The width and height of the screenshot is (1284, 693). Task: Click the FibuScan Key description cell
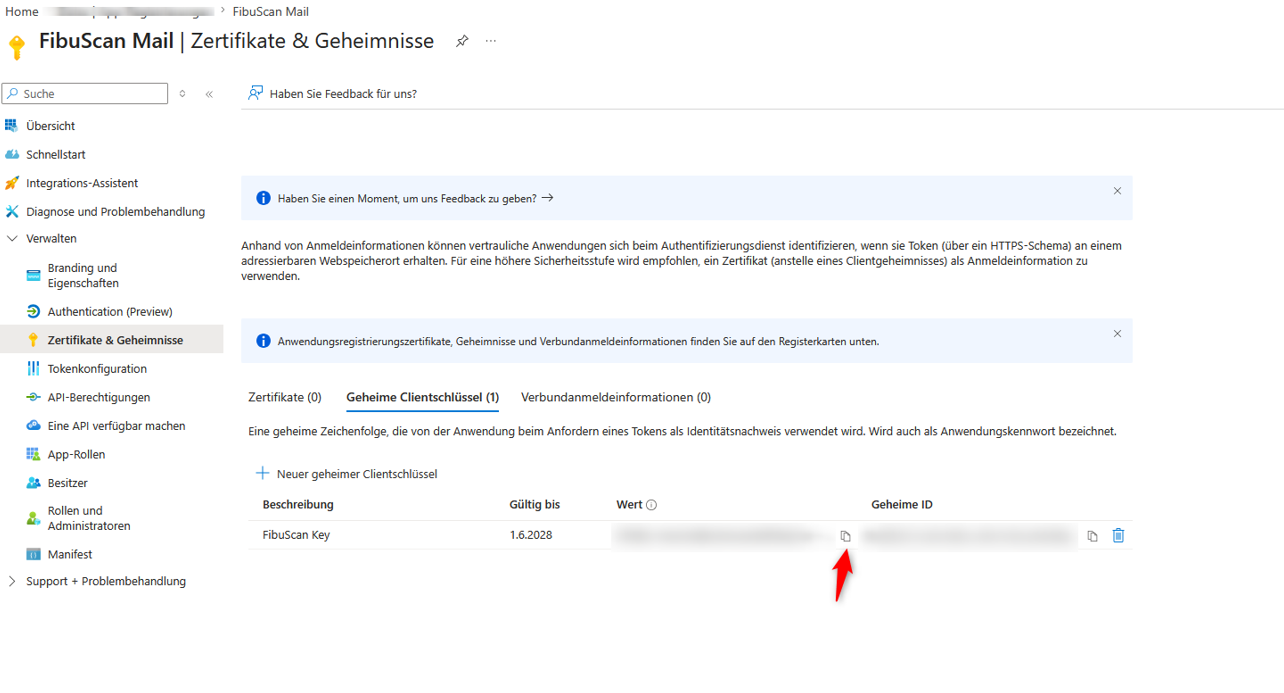click(x=296, y=535)
